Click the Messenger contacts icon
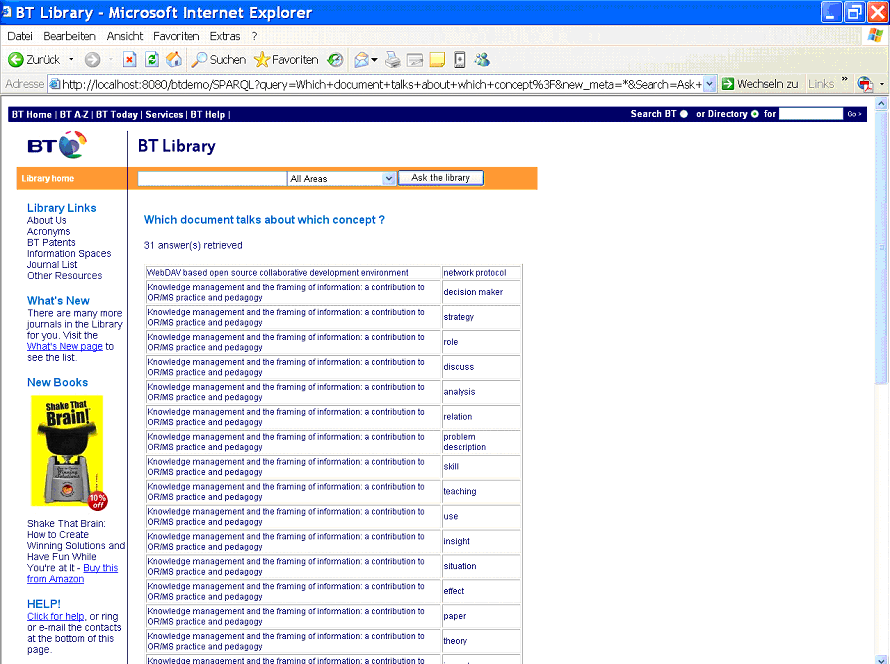The width and height of the screenshot is (890, 664). point(481,60)
